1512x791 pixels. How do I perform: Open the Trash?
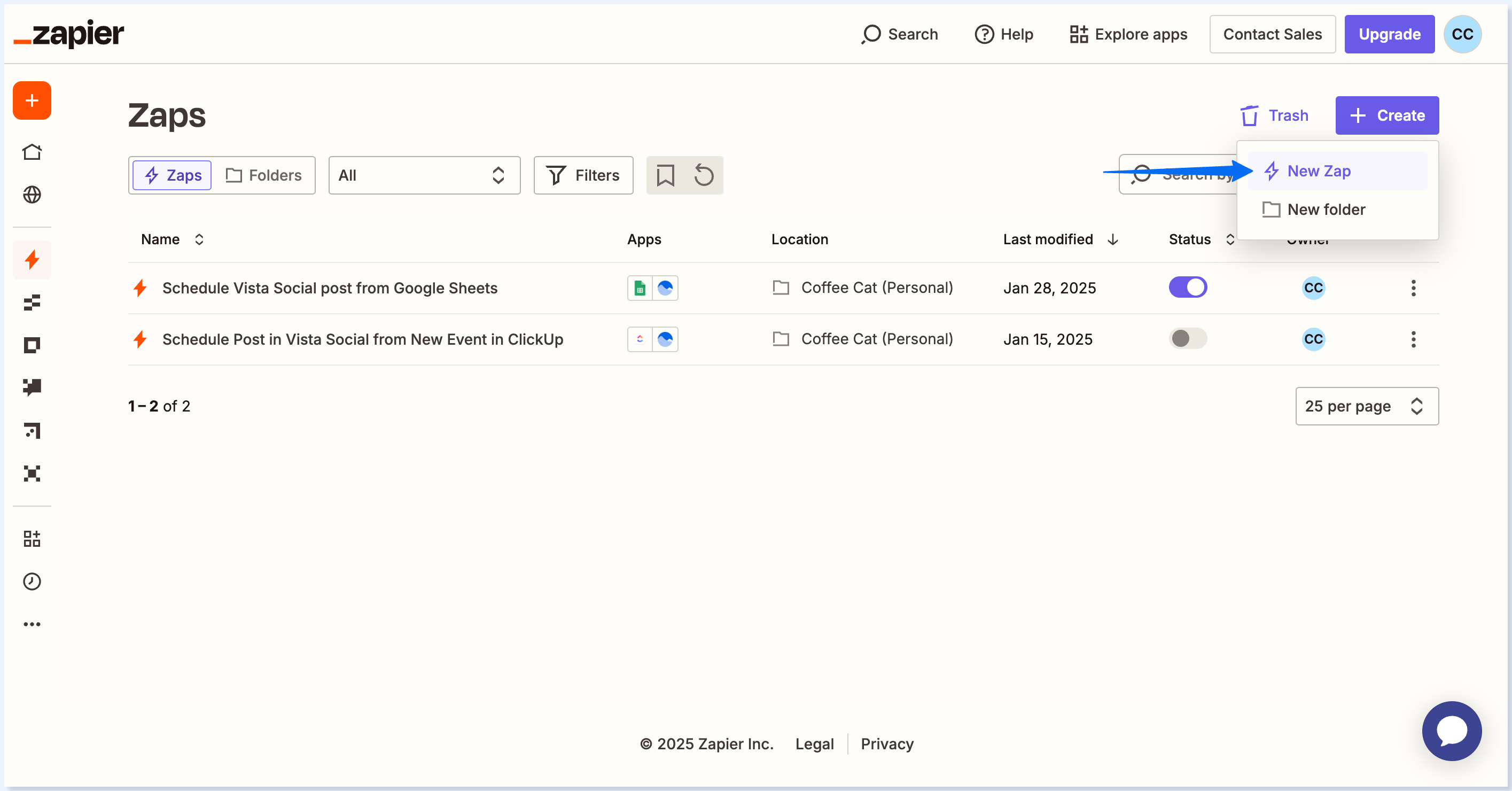coord(1274,115)
